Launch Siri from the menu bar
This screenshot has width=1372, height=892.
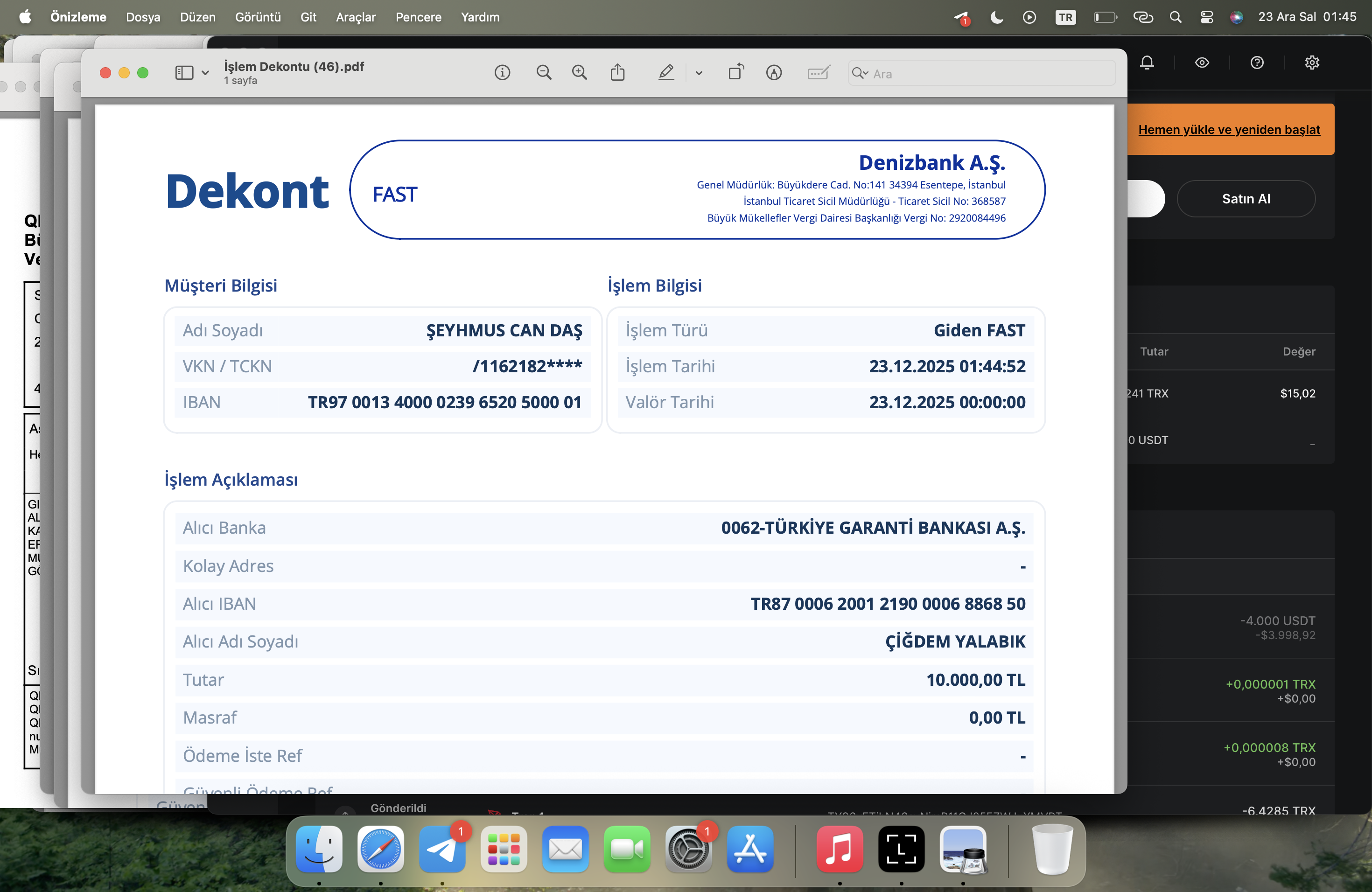point(1236,17)
